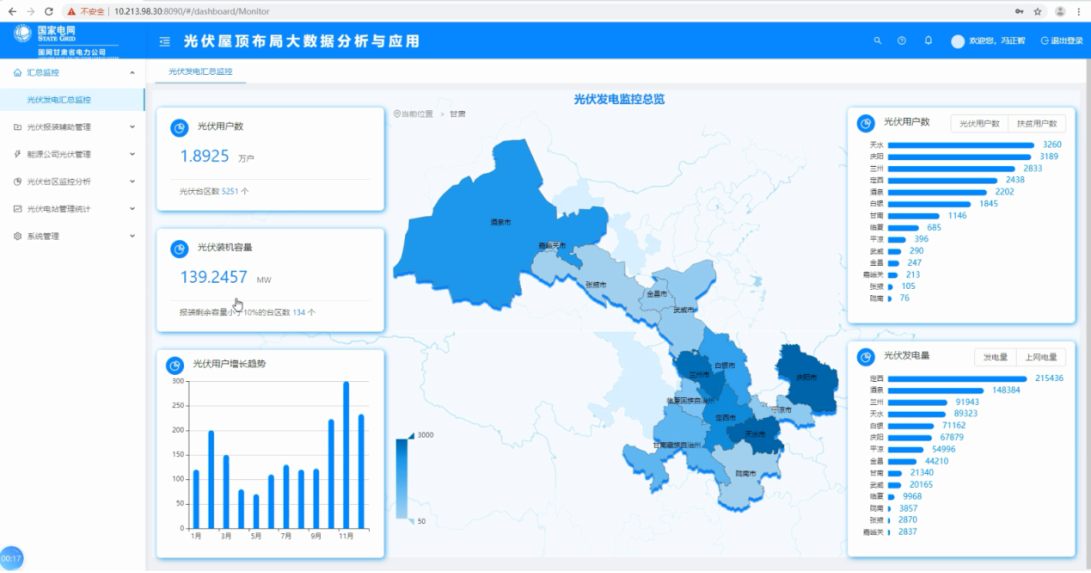The width and height of the screenshot is (1091, 573).
Task: Click the 5251 台区数 link
Action: pyautogui.click(x=229, y=190)
